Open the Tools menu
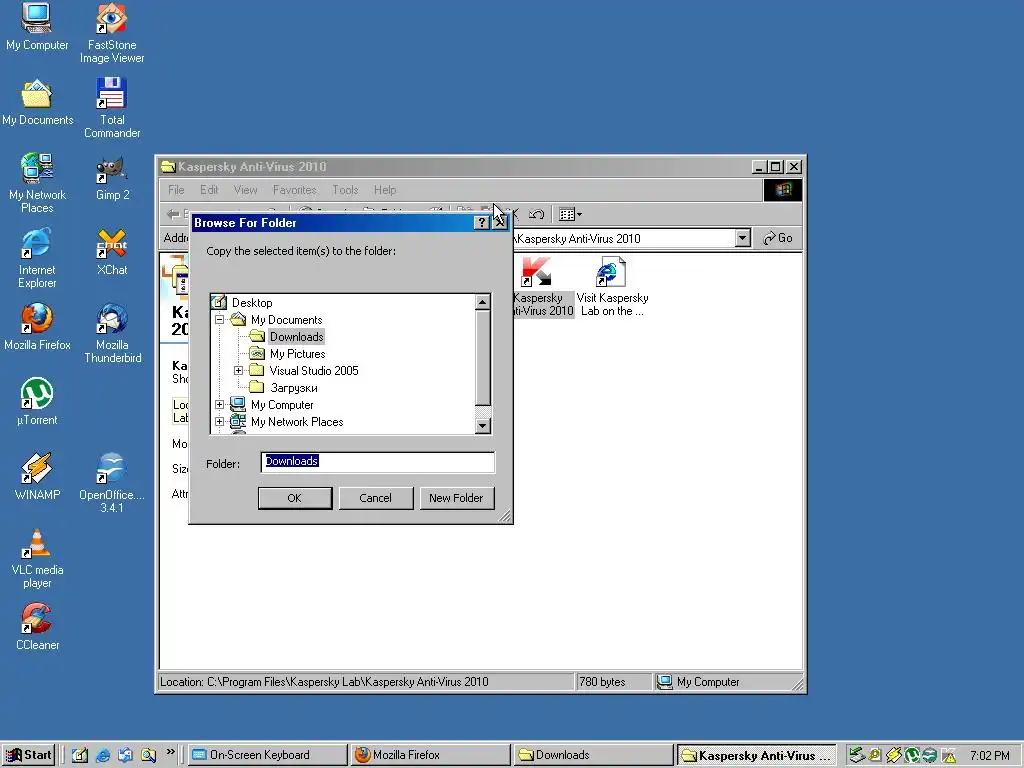This screenshot has height=768, width=1024. pyautogui.click(x=345, y=190)
